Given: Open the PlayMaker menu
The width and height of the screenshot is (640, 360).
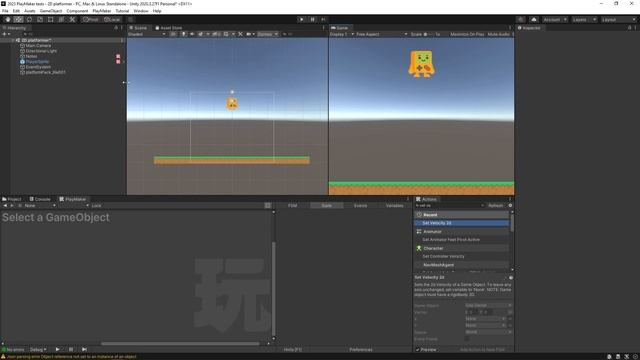Looking at the screenshot, I should point(102,11).
